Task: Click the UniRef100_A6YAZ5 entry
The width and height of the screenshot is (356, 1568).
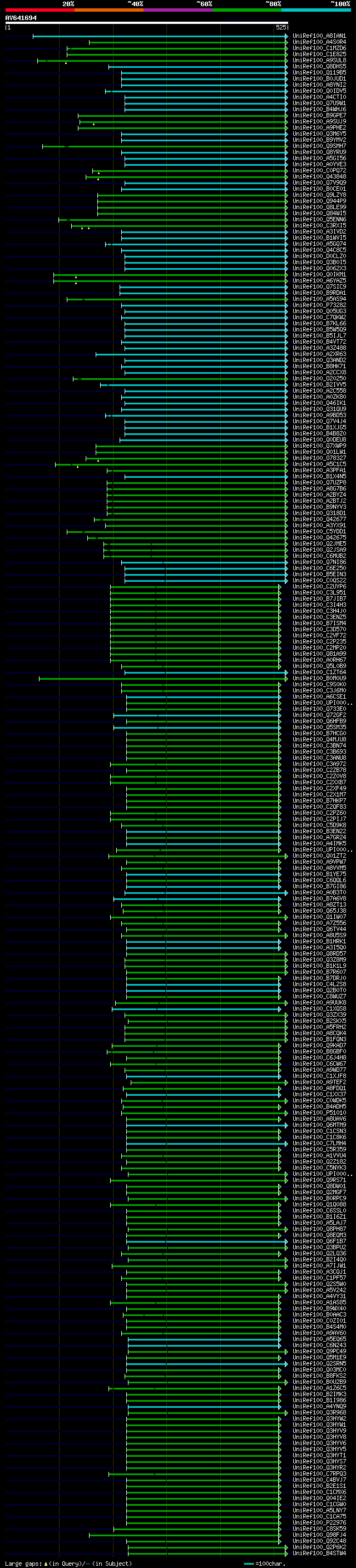Action: pyautogui.click(x=319, y=280)
